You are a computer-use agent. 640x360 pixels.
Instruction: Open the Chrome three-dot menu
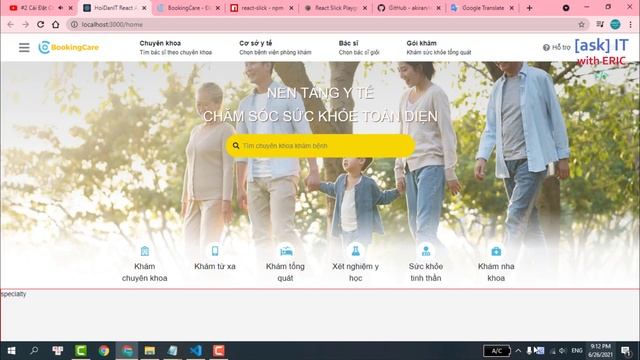click(631, 24)
